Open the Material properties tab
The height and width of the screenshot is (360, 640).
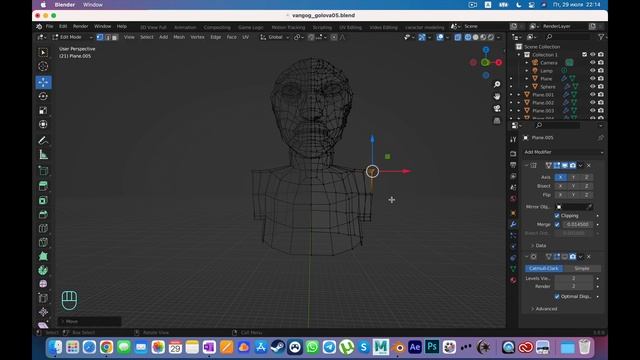click(513, 280)
